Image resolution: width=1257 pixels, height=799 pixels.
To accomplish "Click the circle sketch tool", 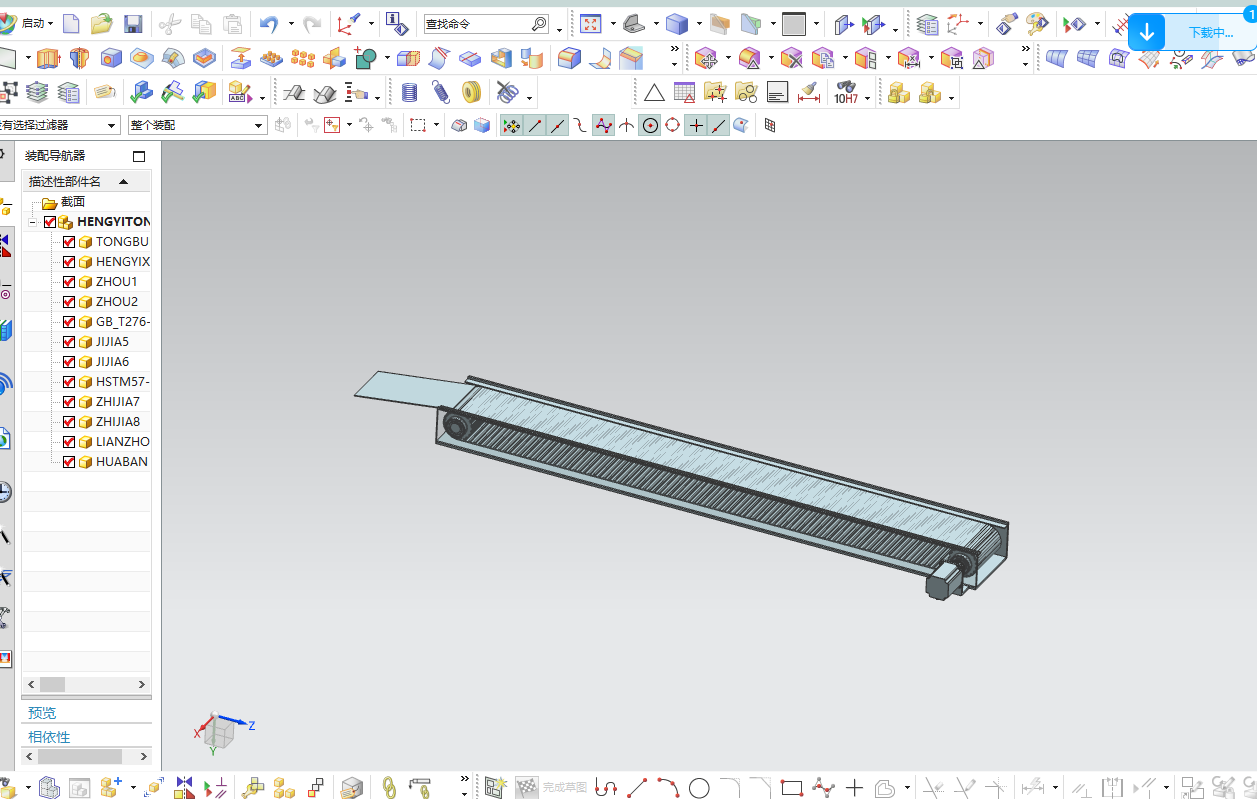I will pyautogui.click(x=699, y=788).
